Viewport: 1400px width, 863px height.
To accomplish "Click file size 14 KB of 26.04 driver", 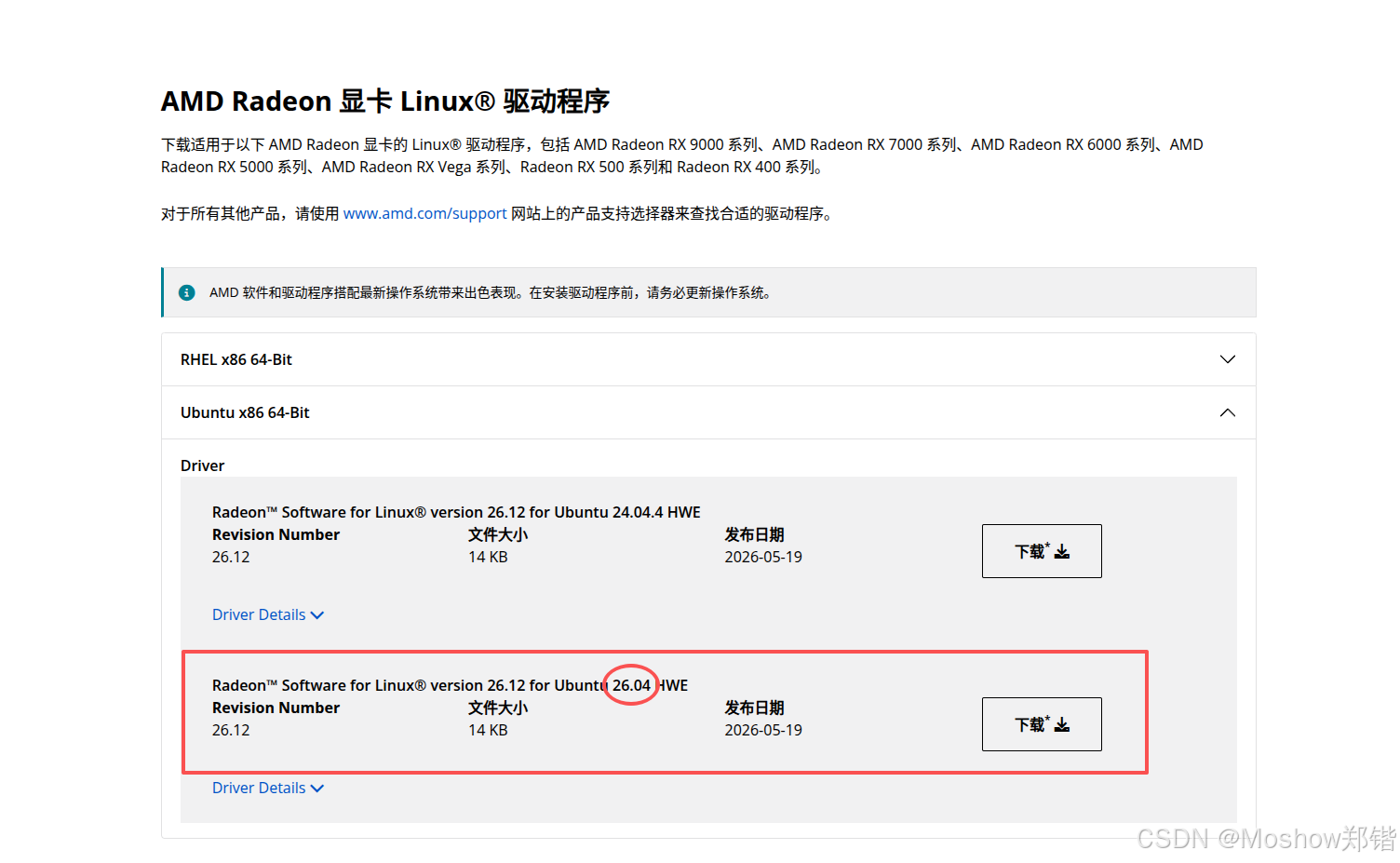I will (x=488, y=730).
